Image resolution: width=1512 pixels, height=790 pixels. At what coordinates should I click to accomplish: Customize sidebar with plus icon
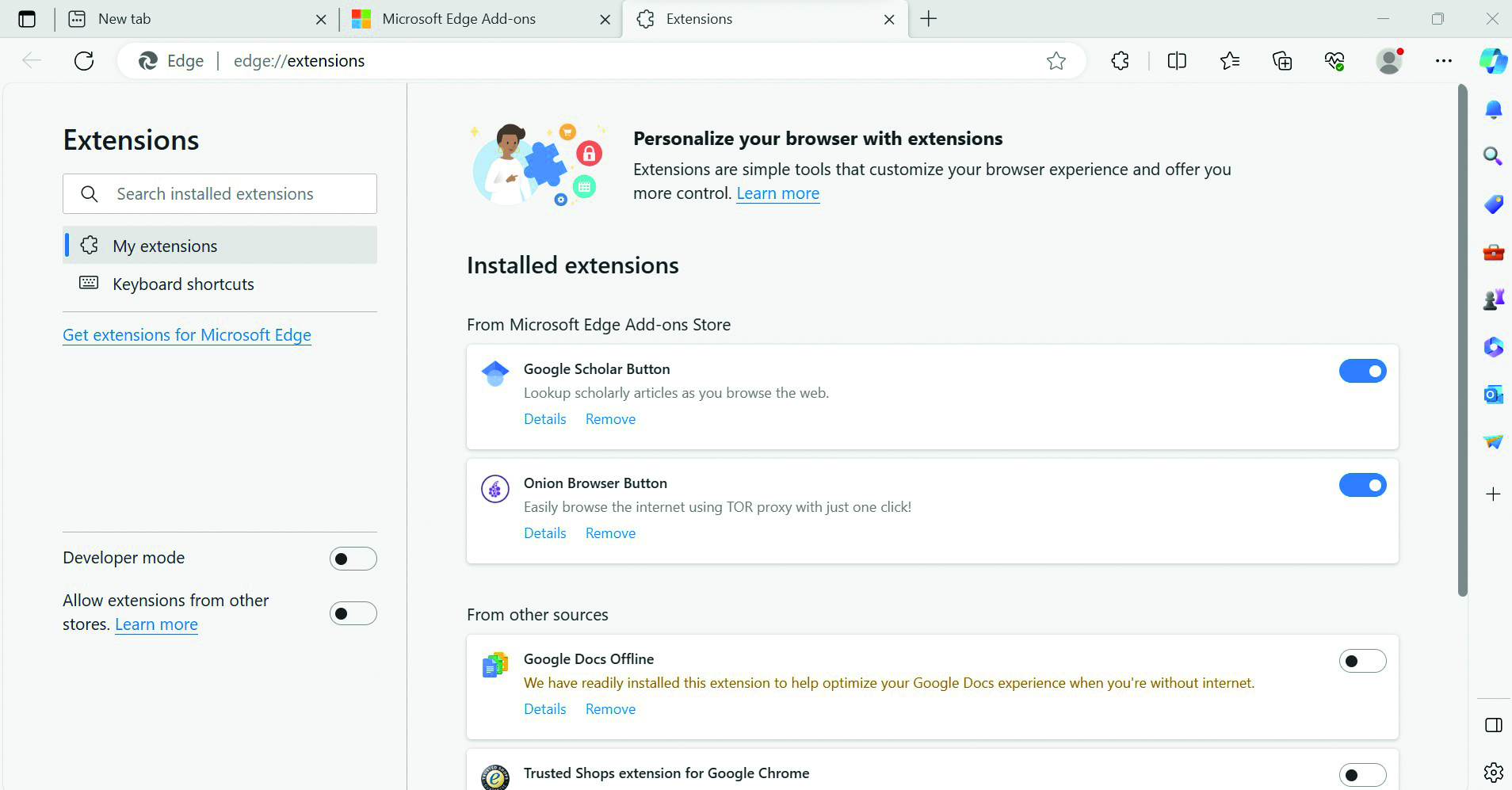[x=1493, y=494]
